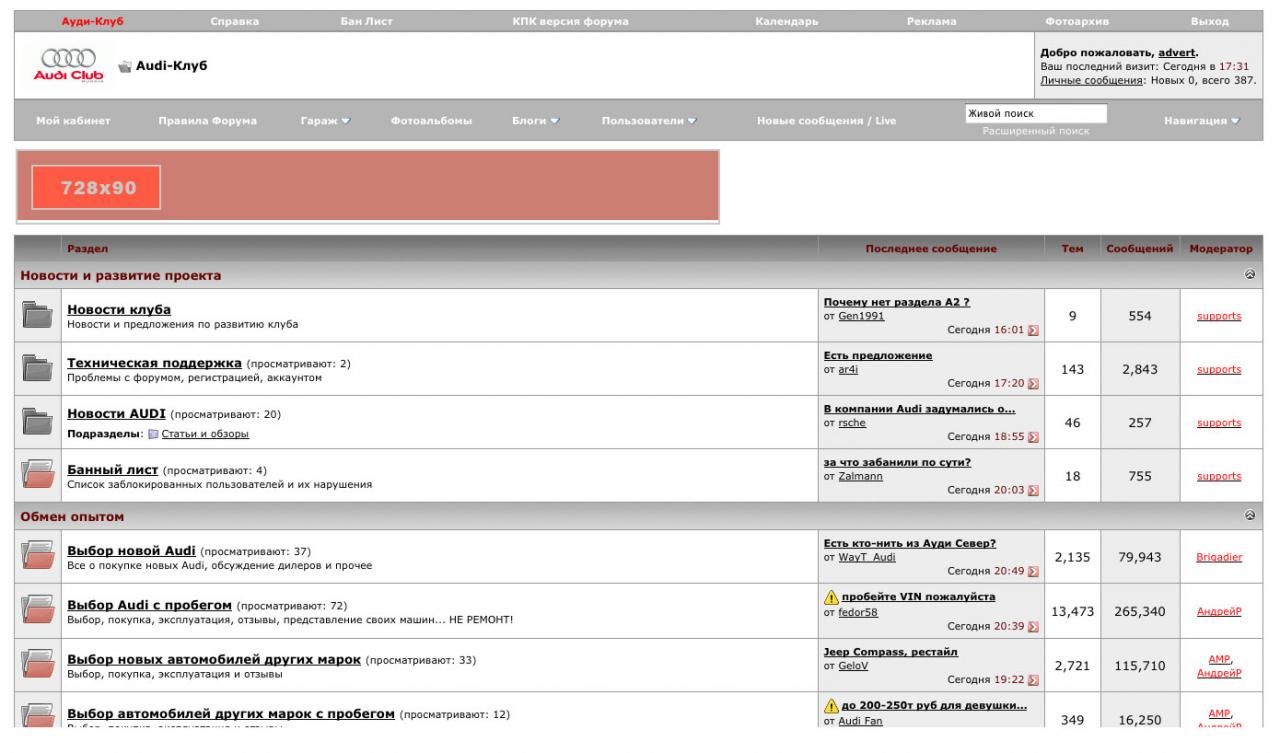The height and width of the screenshot is (753, 1280).
Task: Sort by Последнее сообщение column header
Action: (930, 248)
